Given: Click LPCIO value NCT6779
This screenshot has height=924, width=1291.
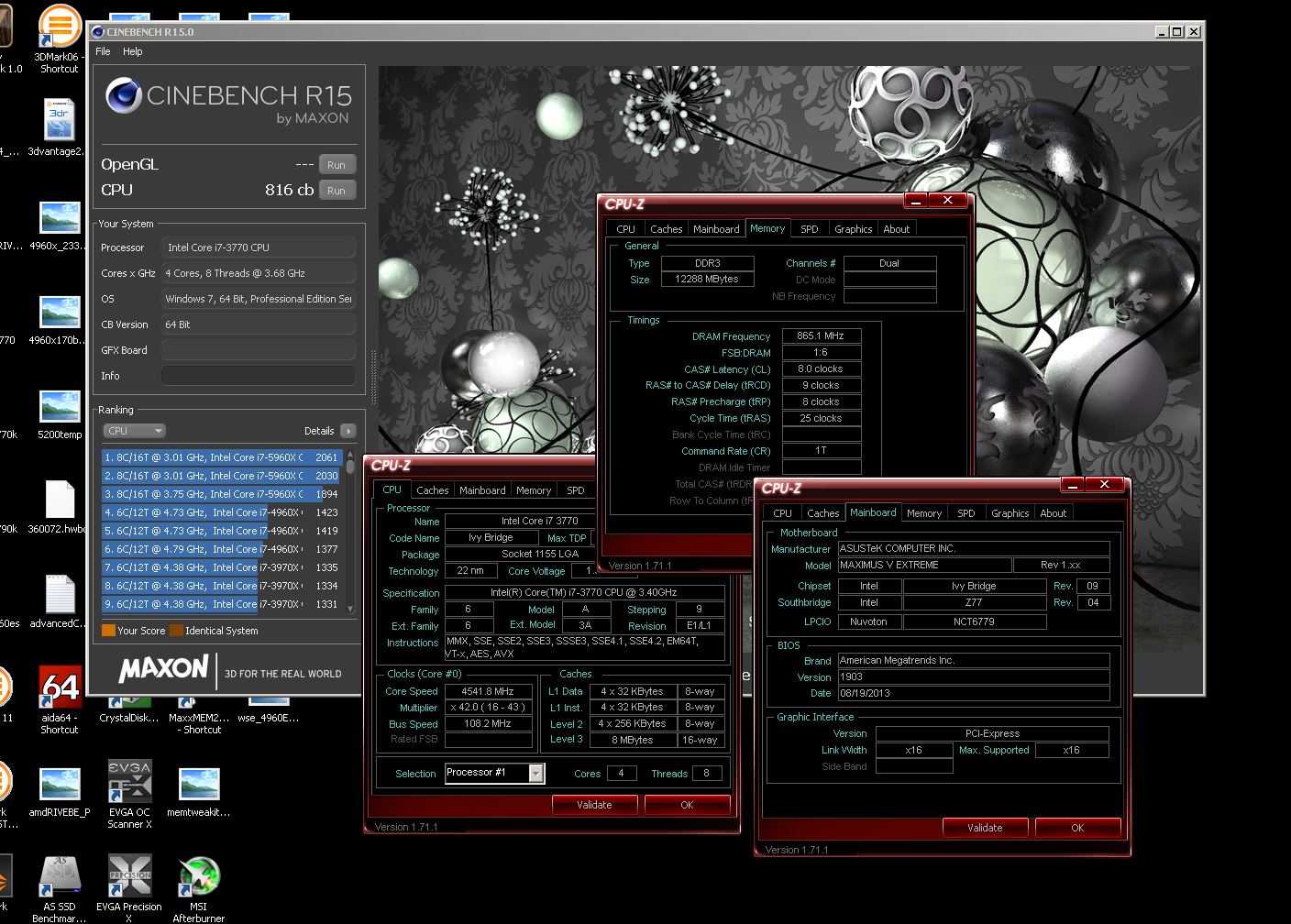Looking at the screenshot, I should point(974,621).
